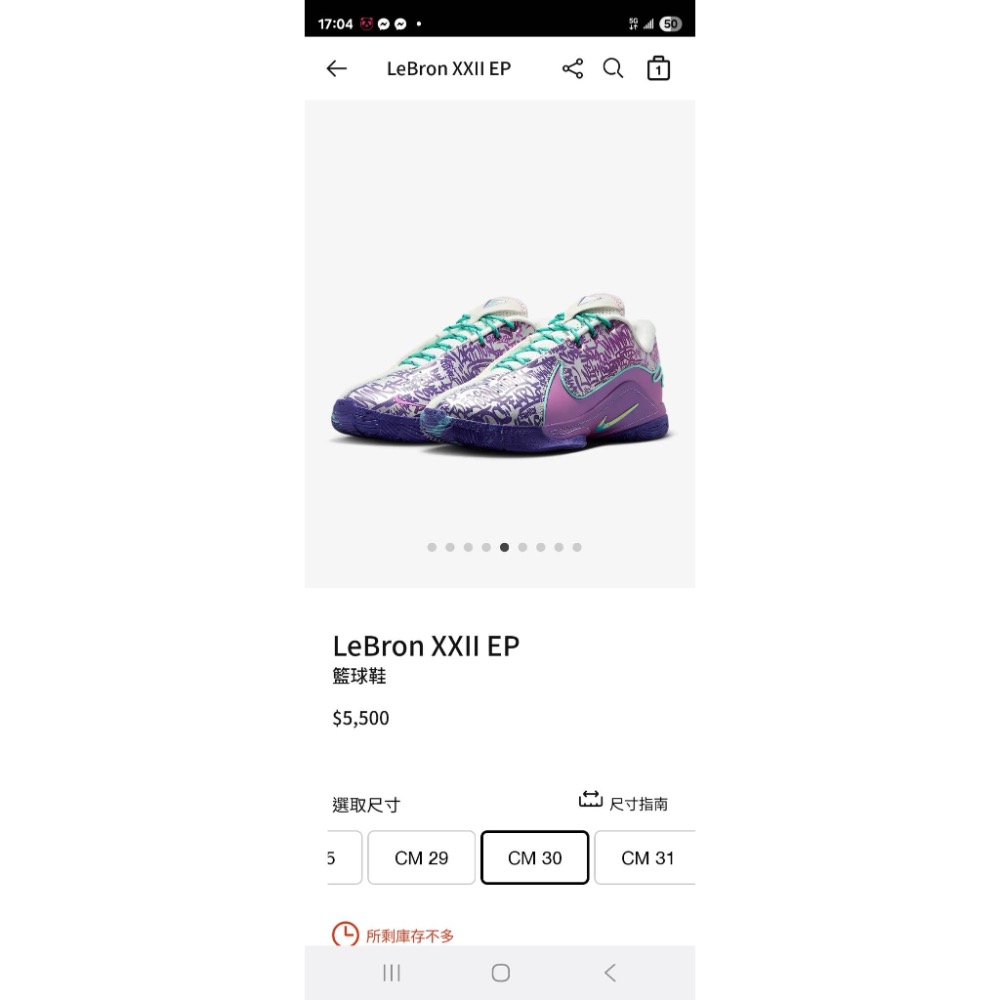This screenshot has height=1000, width=1000.
Task: Jump to the first image carousel dot
Action: point(432,547)
